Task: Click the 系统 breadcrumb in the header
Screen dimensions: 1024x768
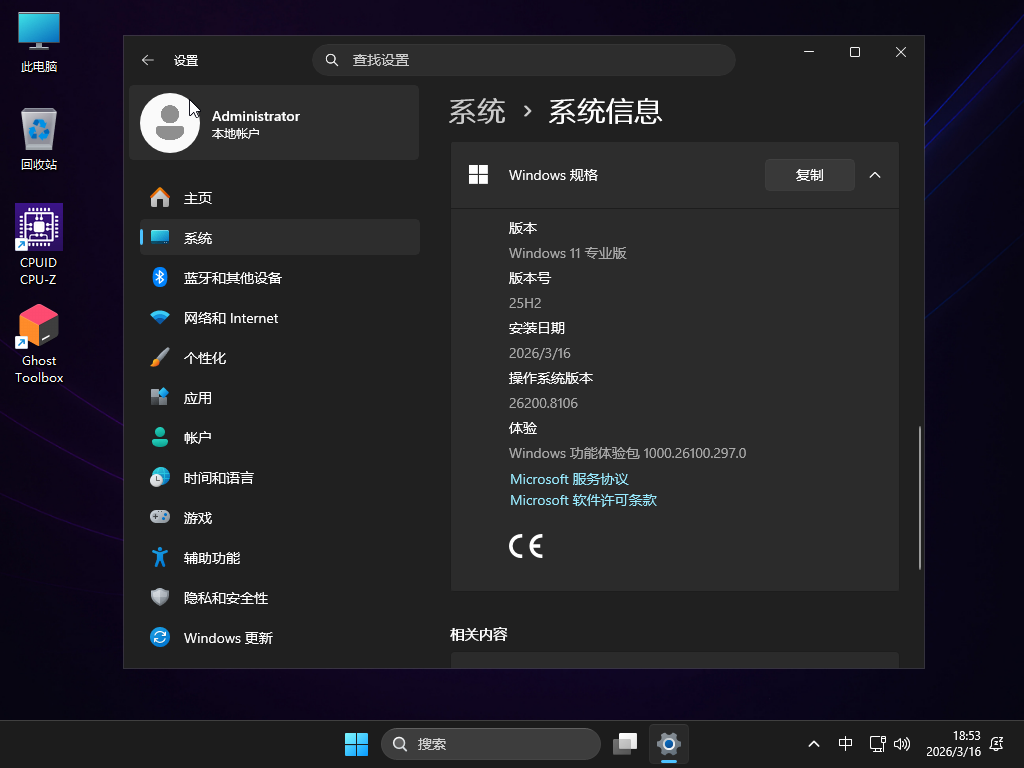Action: coord(477,111)
